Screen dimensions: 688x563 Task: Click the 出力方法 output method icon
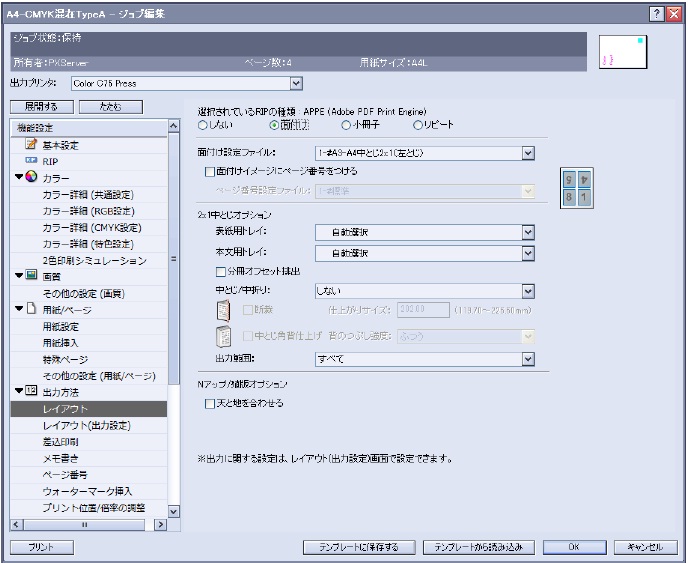tap(30, 390)
